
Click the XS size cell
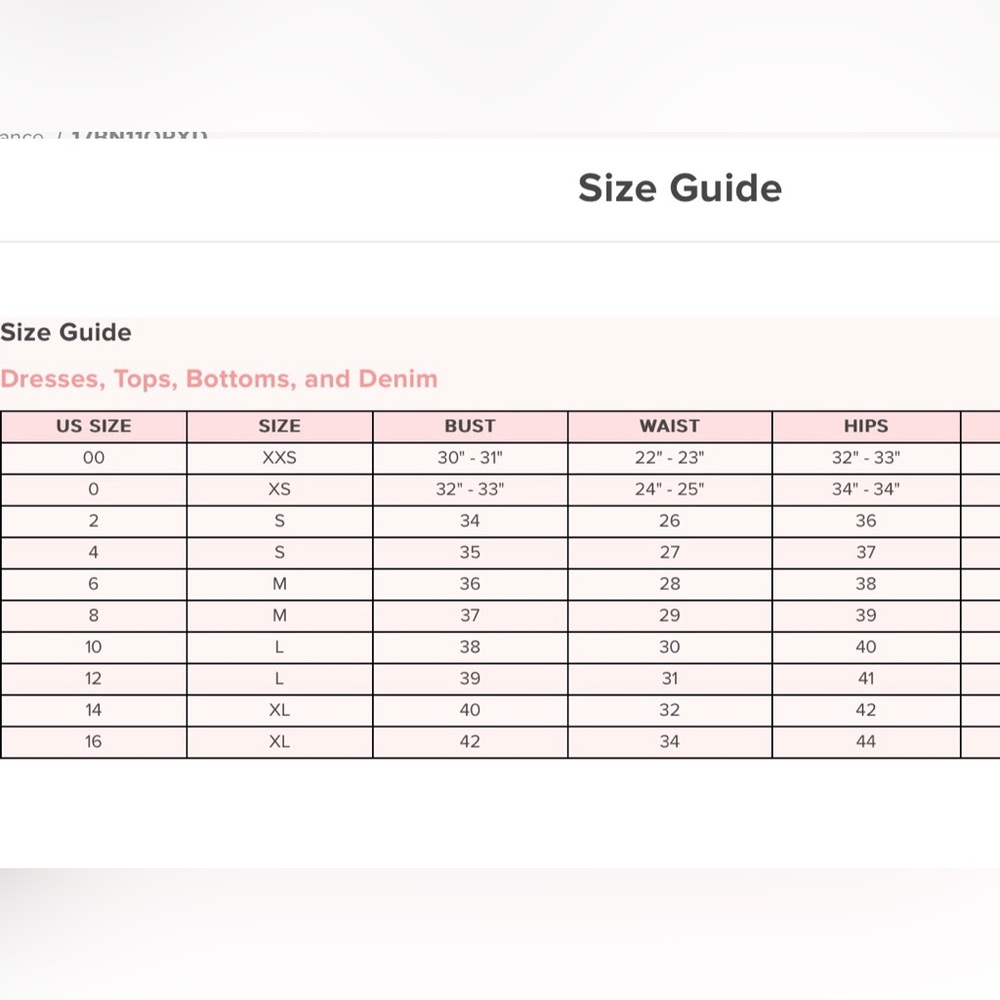tap(279, 489)
